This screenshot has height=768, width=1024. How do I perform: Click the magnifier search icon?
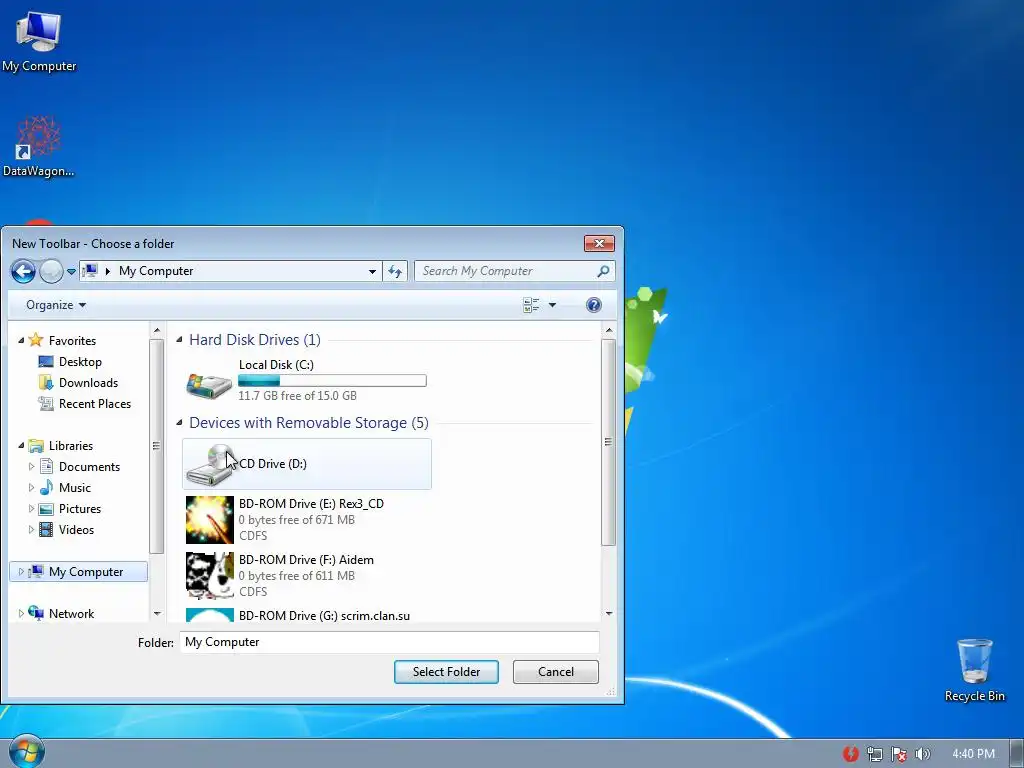(x=603, y=271)
